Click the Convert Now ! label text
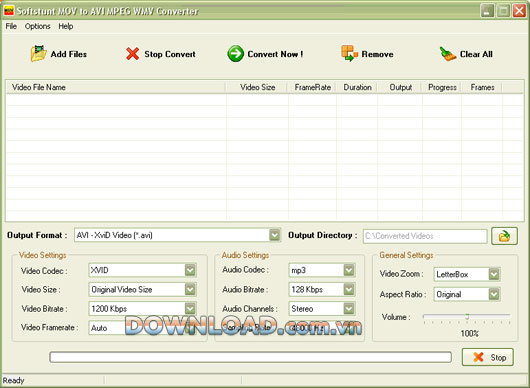The width and height of the screenshot is (530, 388). [x=275, y=54]
